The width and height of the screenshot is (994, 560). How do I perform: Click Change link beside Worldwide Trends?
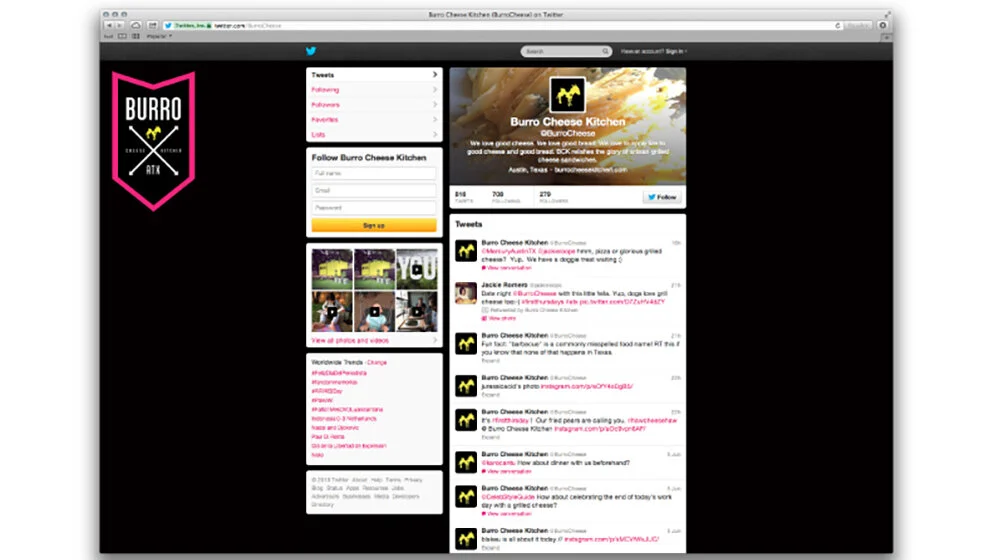coord(377,363)
